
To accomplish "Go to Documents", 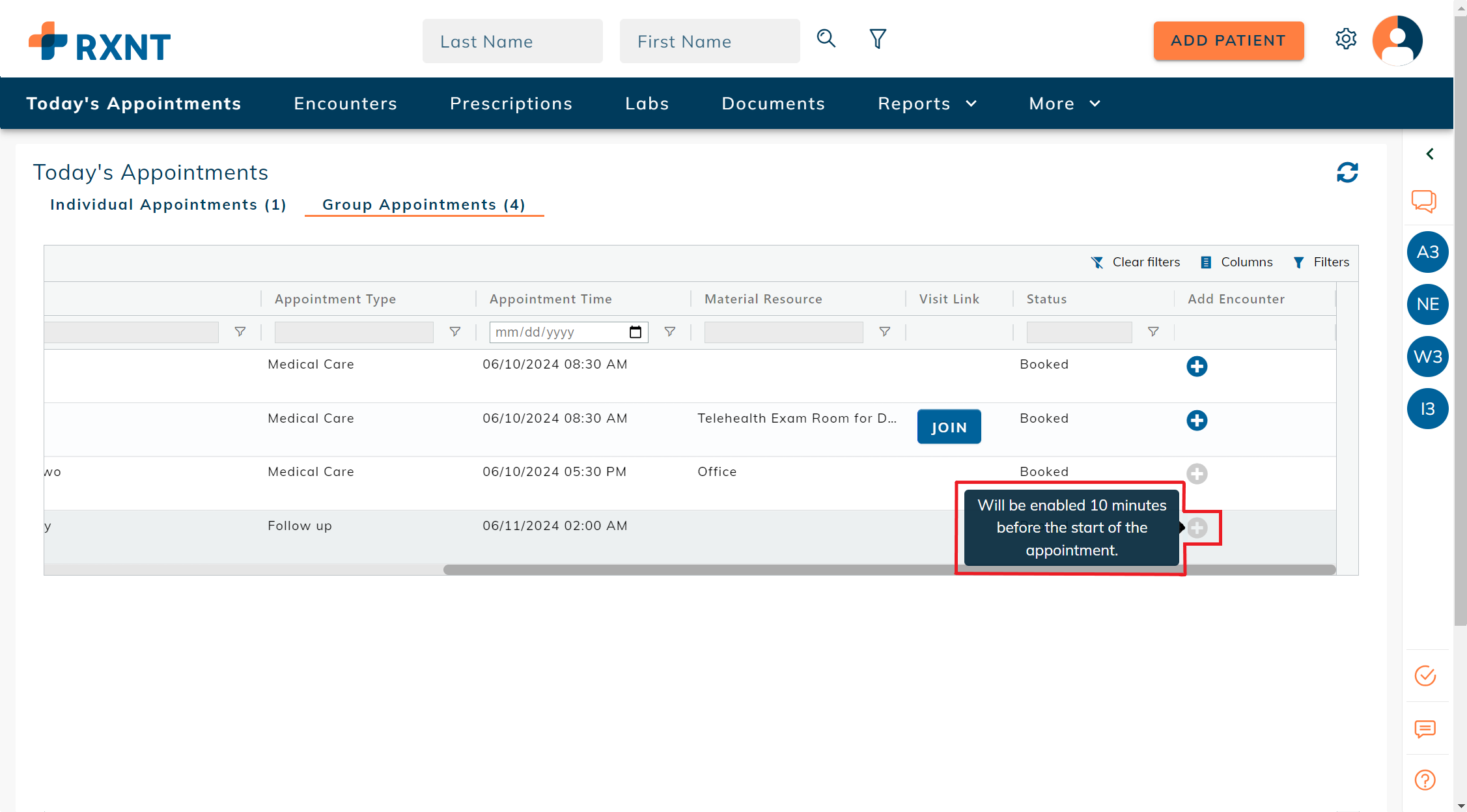I will (x=774, y=104).
